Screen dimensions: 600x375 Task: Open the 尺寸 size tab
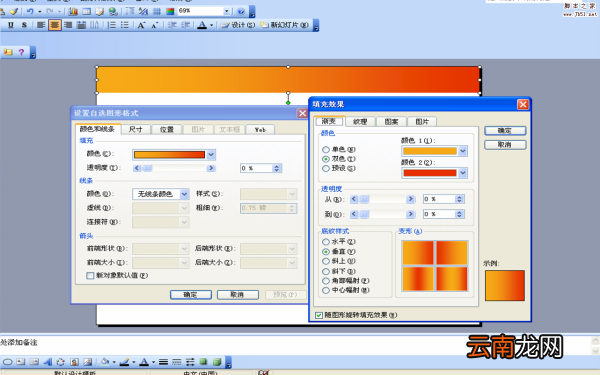tap(135, 130)
